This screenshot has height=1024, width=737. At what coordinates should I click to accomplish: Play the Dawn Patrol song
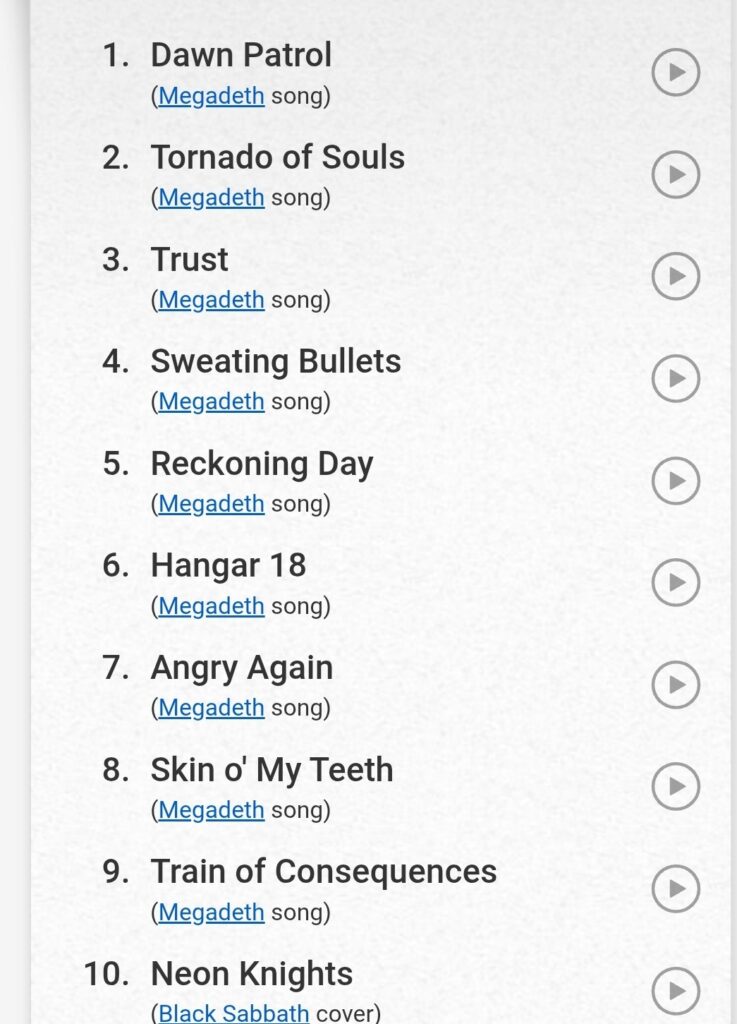click(676, 73)
